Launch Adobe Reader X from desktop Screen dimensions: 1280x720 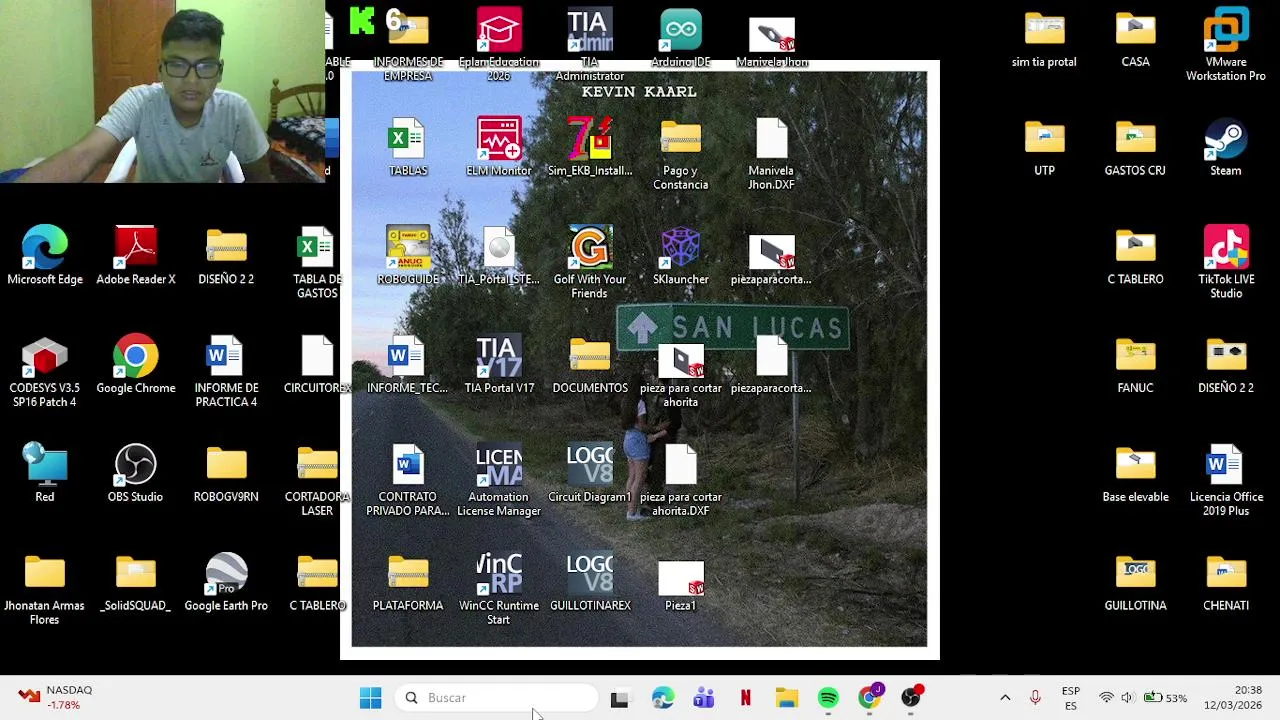136,256
